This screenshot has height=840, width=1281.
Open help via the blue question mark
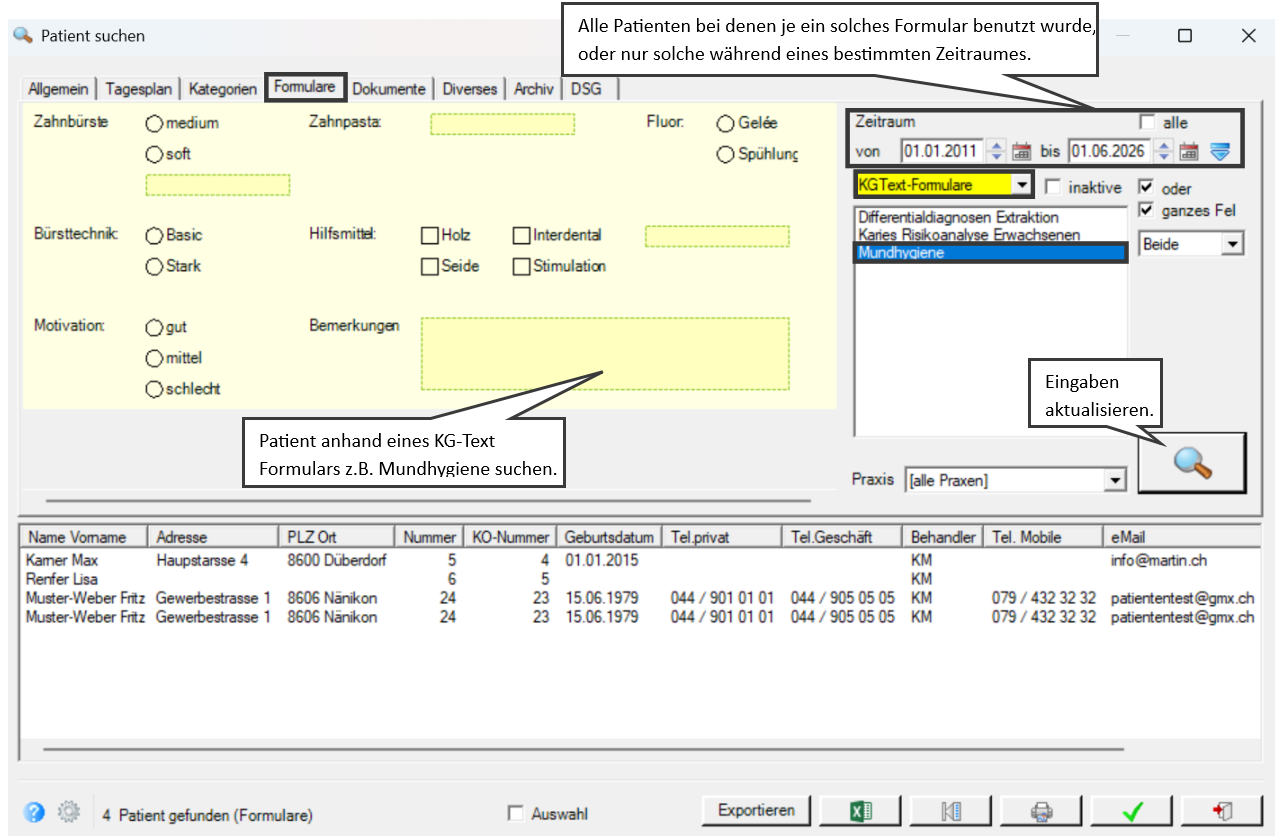click(35, 813)
